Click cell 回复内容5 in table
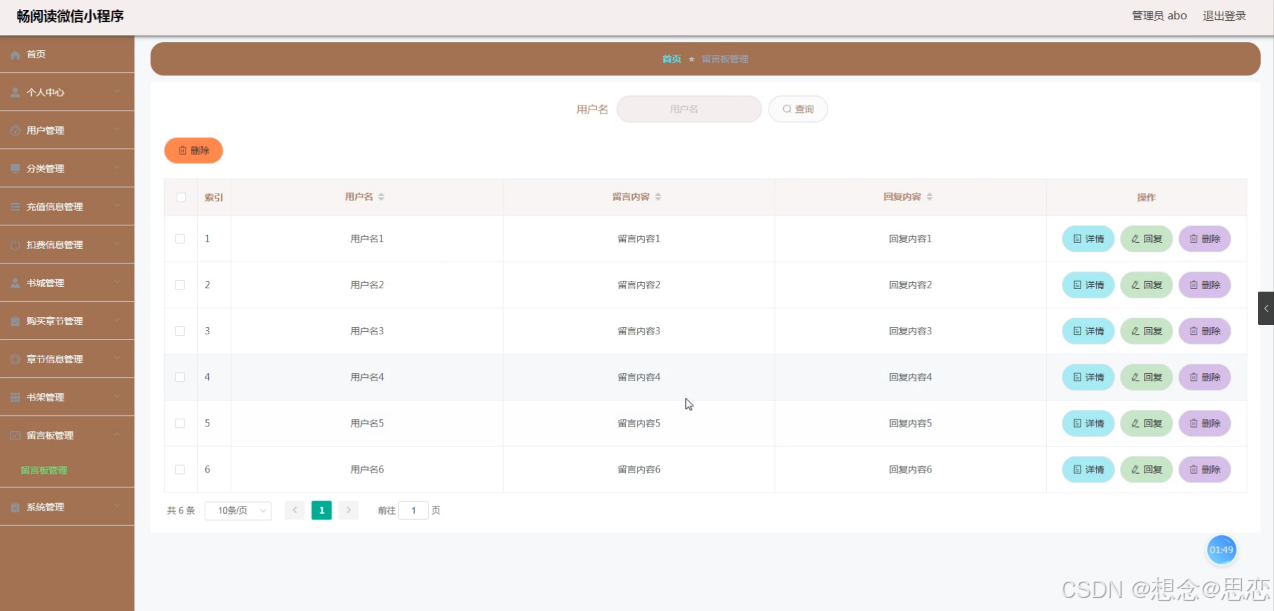 [910, 423]
